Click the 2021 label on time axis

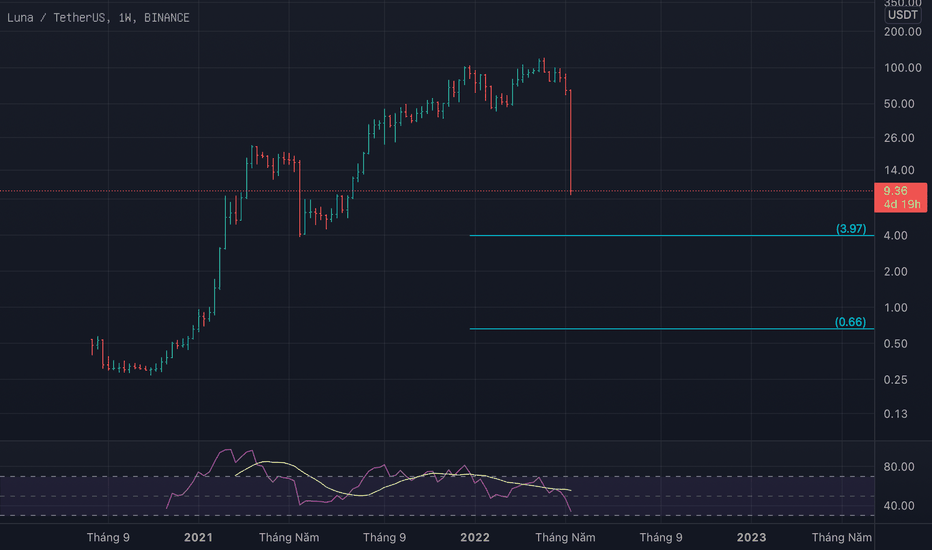pyautogui.click(x=198, y=538)
